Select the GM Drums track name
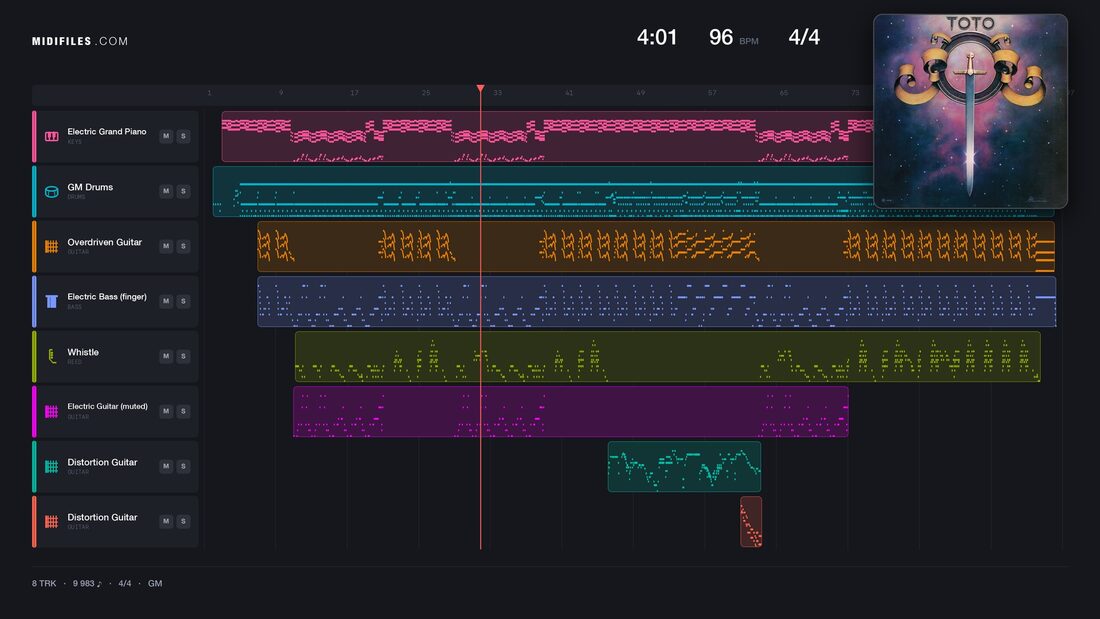This screenshot has width=1100, height=619. pos(90,187)
